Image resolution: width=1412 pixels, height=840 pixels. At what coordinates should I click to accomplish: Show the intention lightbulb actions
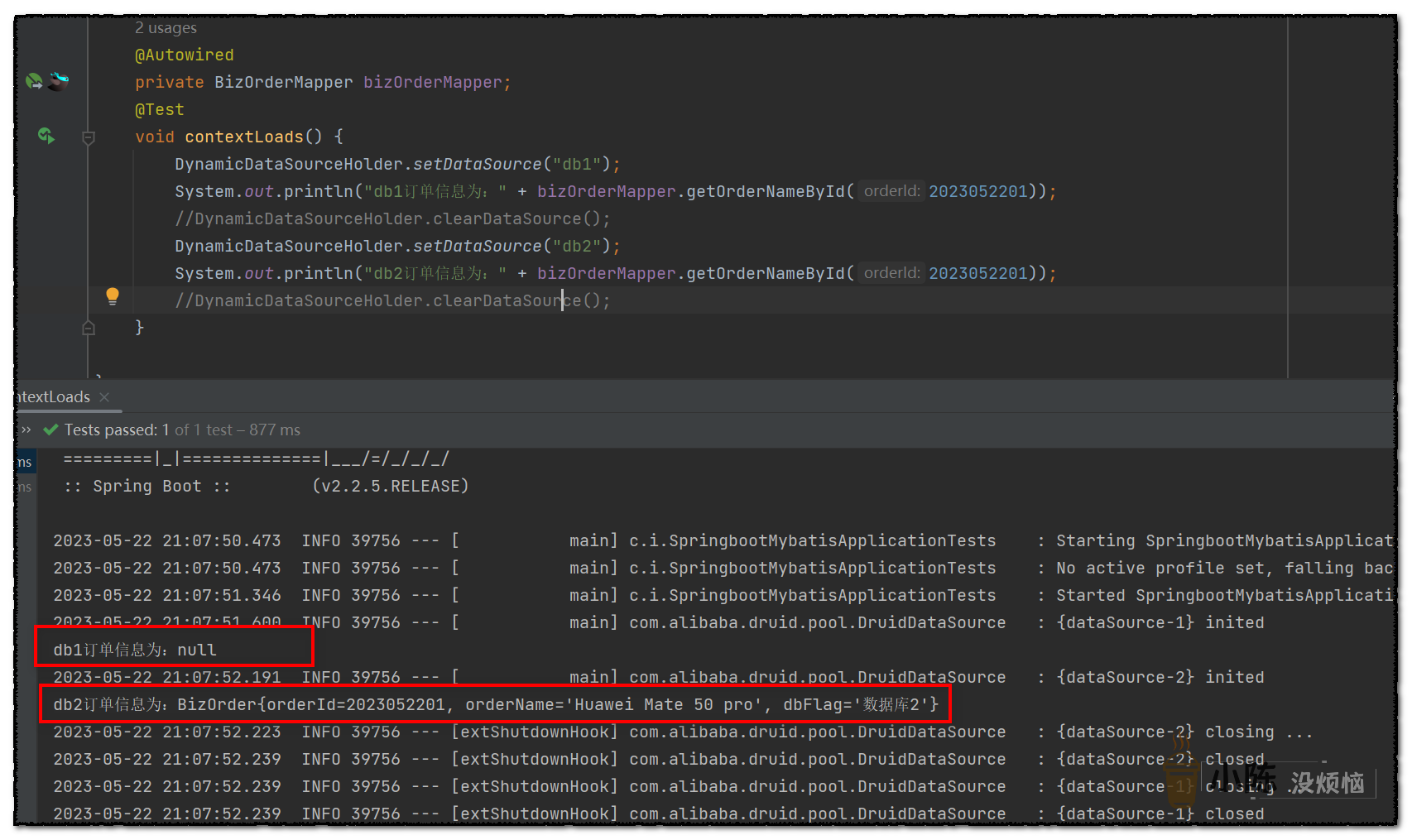point(113,296)
